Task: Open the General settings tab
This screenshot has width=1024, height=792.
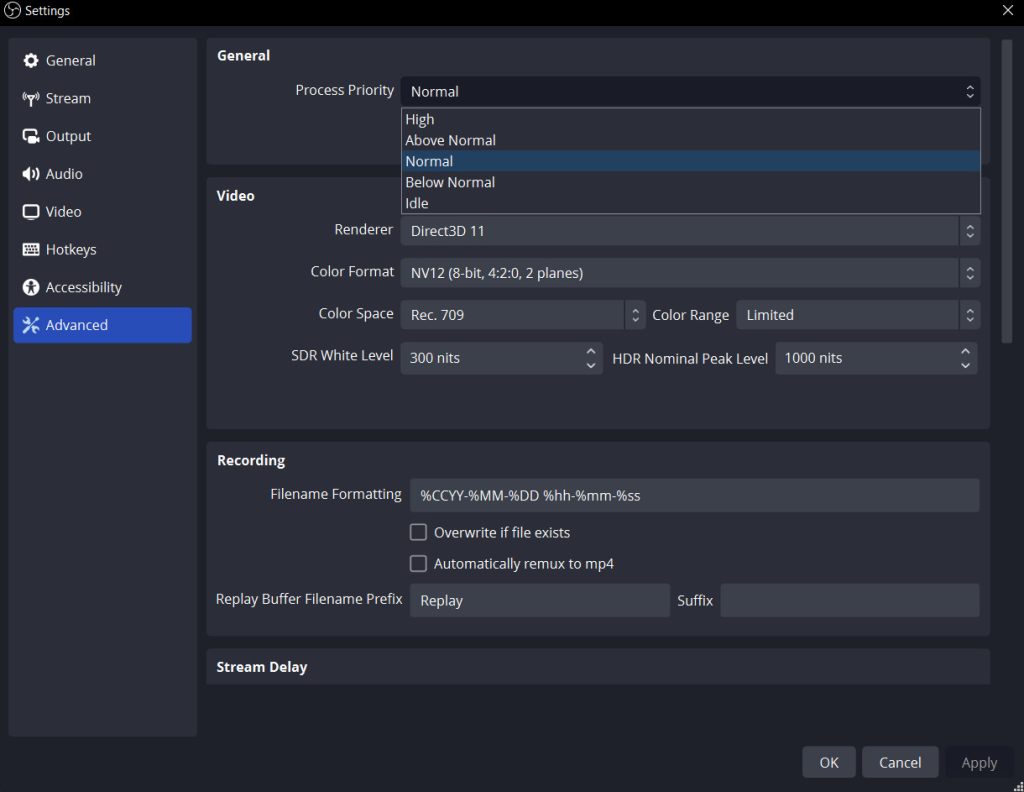Action: tap(103, 61)
